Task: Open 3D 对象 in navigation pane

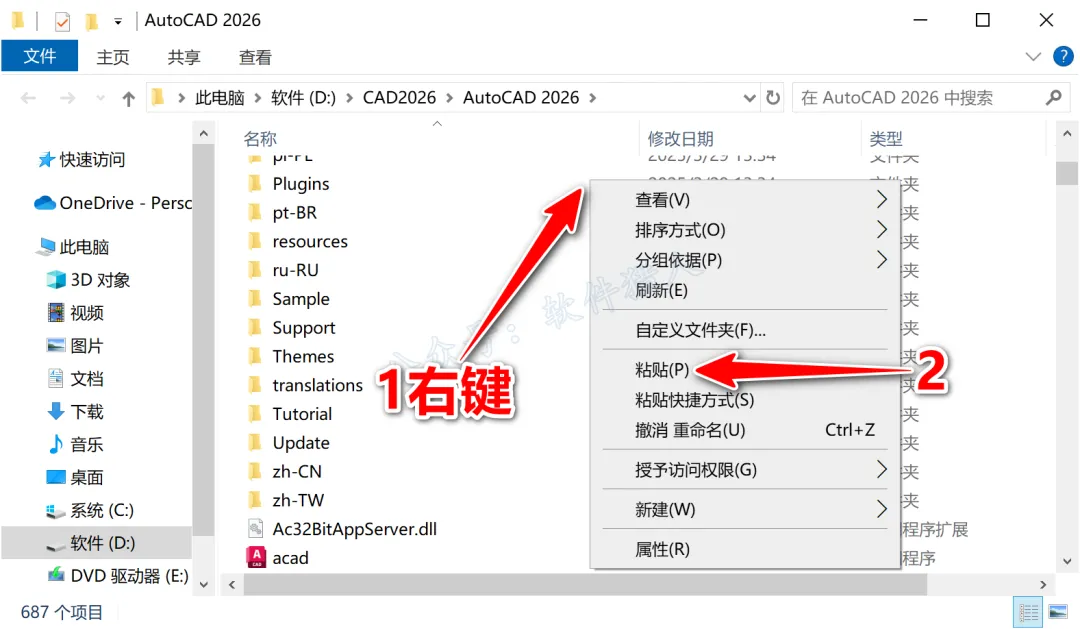Action: point(88,280)
